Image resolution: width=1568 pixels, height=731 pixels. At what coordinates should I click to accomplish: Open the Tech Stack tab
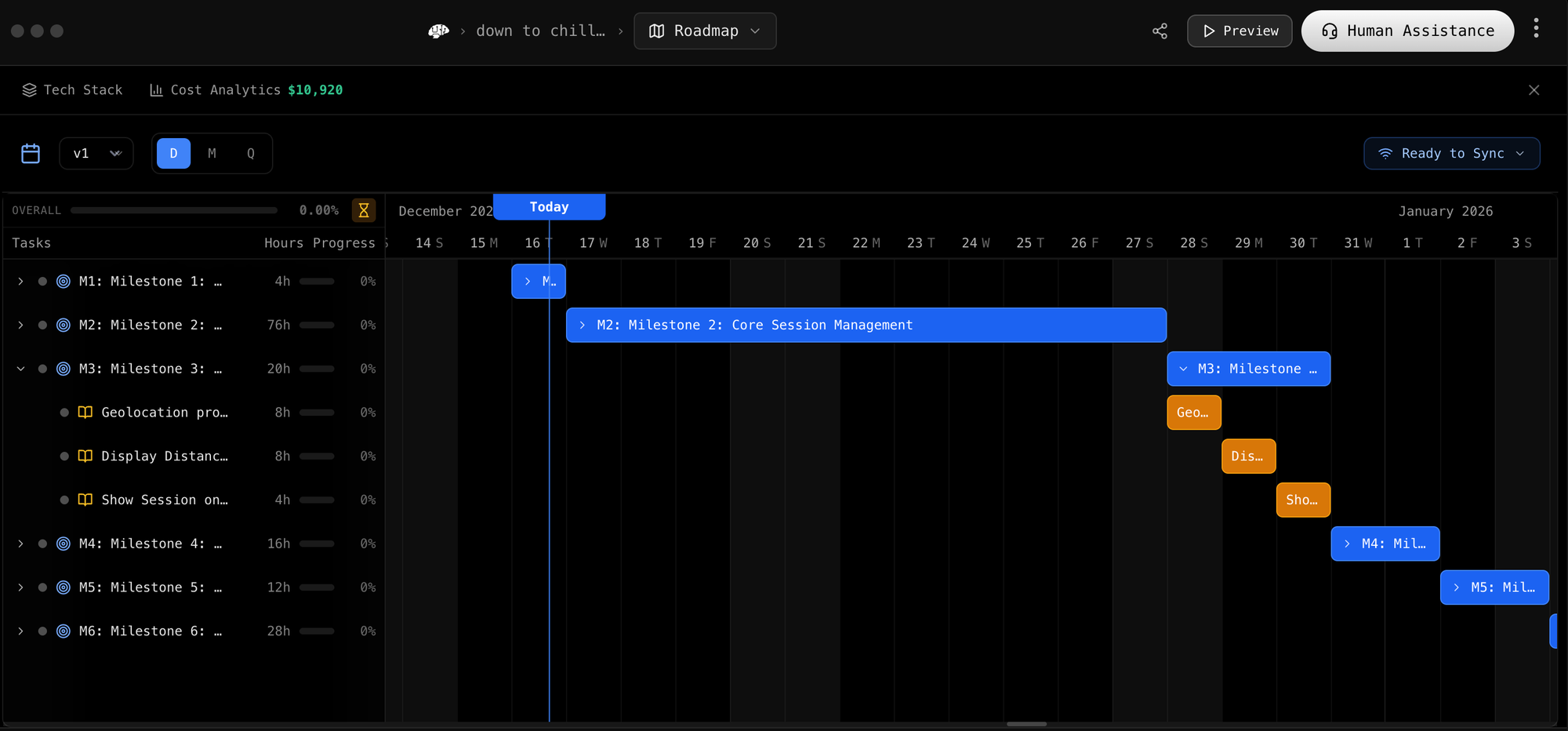tap(72, 90)
